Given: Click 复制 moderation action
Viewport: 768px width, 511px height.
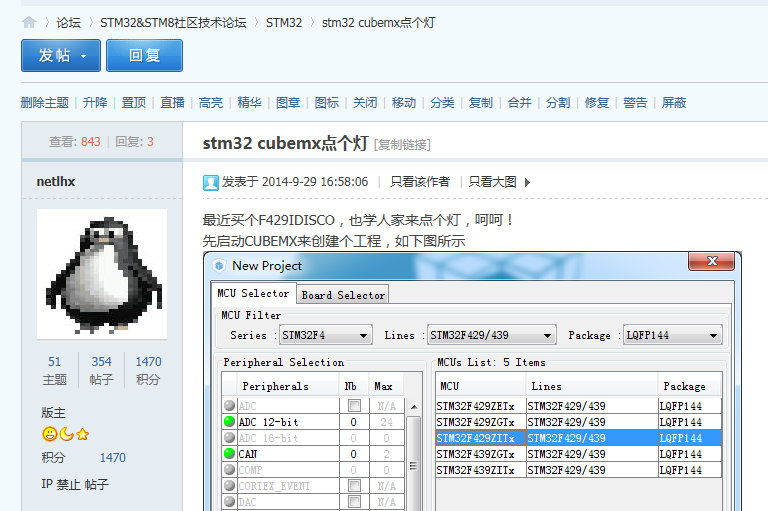Looking at the screenshot, I should 480,102.
